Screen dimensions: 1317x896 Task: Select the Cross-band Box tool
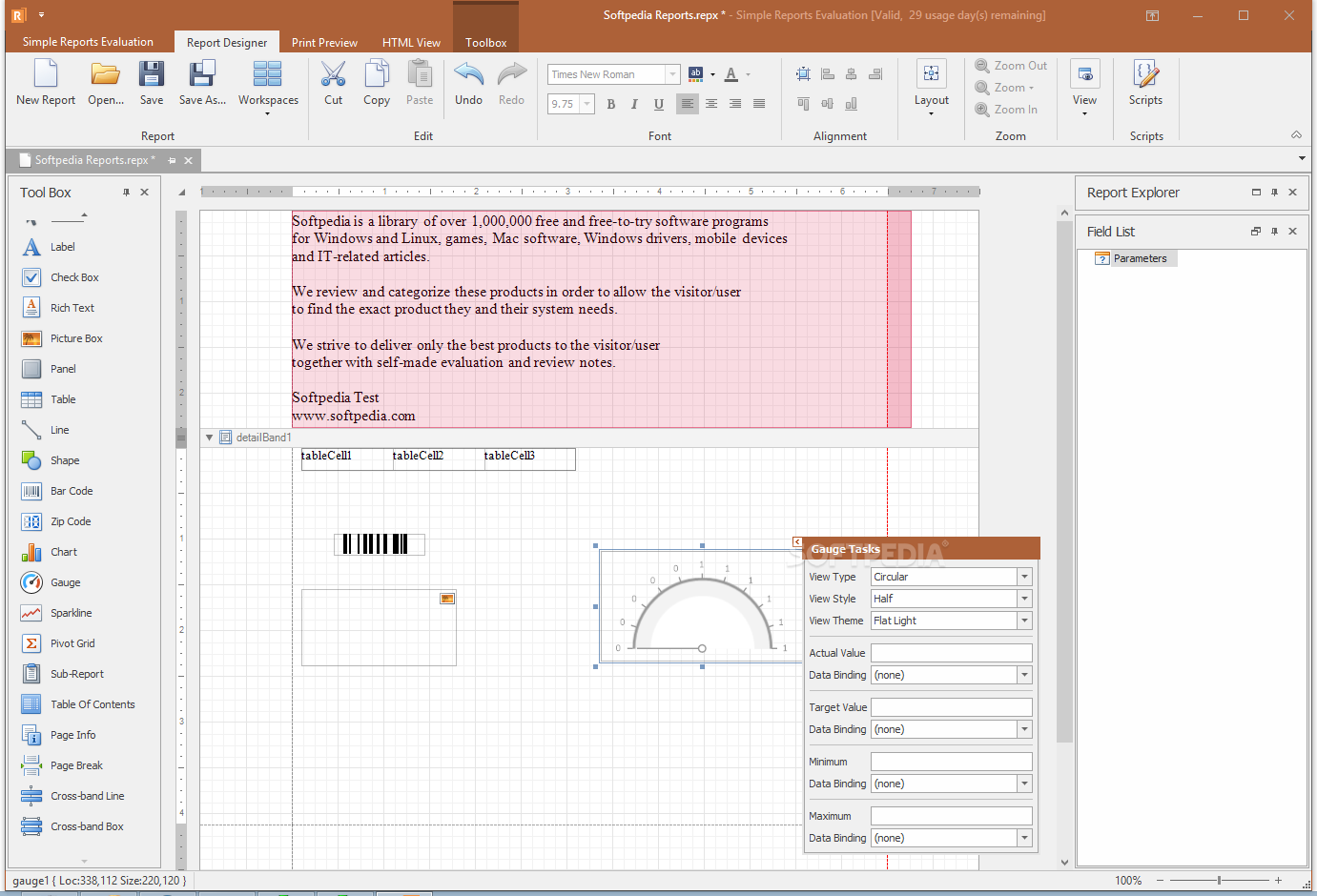72,826
